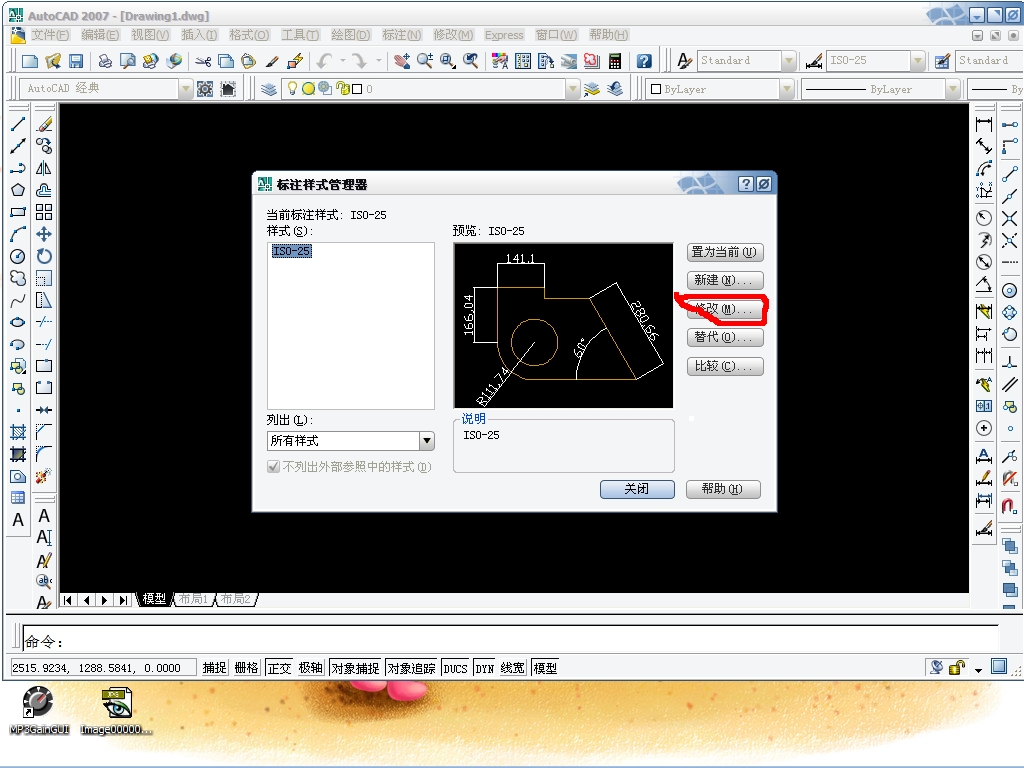1024x768 pixels.
Task: Toggle the 栅格 grid status button
Action: (x=246, y=667)
